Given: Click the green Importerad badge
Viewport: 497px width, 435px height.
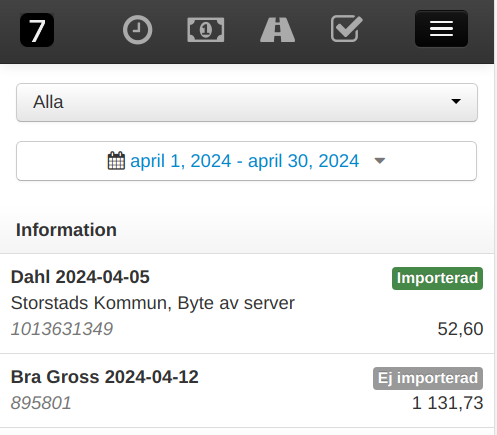Looking at the screenshot, I should pos(437,278).
